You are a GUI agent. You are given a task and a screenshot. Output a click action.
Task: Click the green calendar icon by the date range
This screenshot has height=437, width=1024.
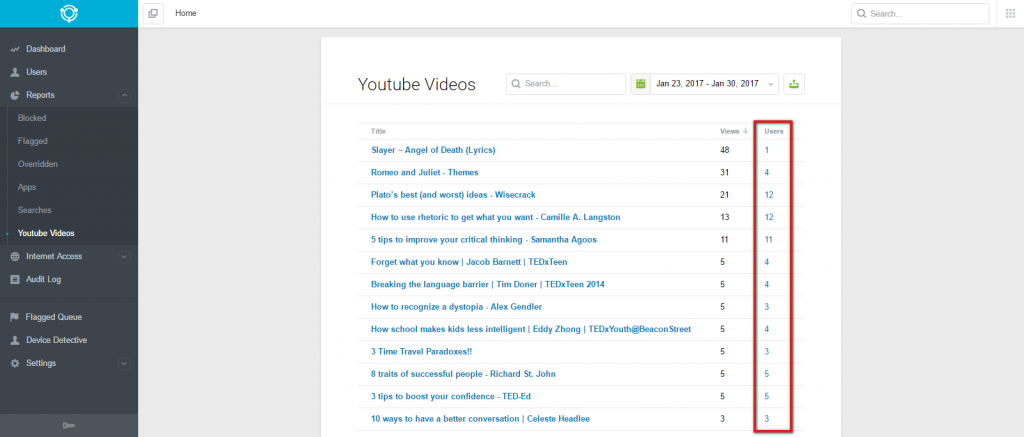coord(641,84)
